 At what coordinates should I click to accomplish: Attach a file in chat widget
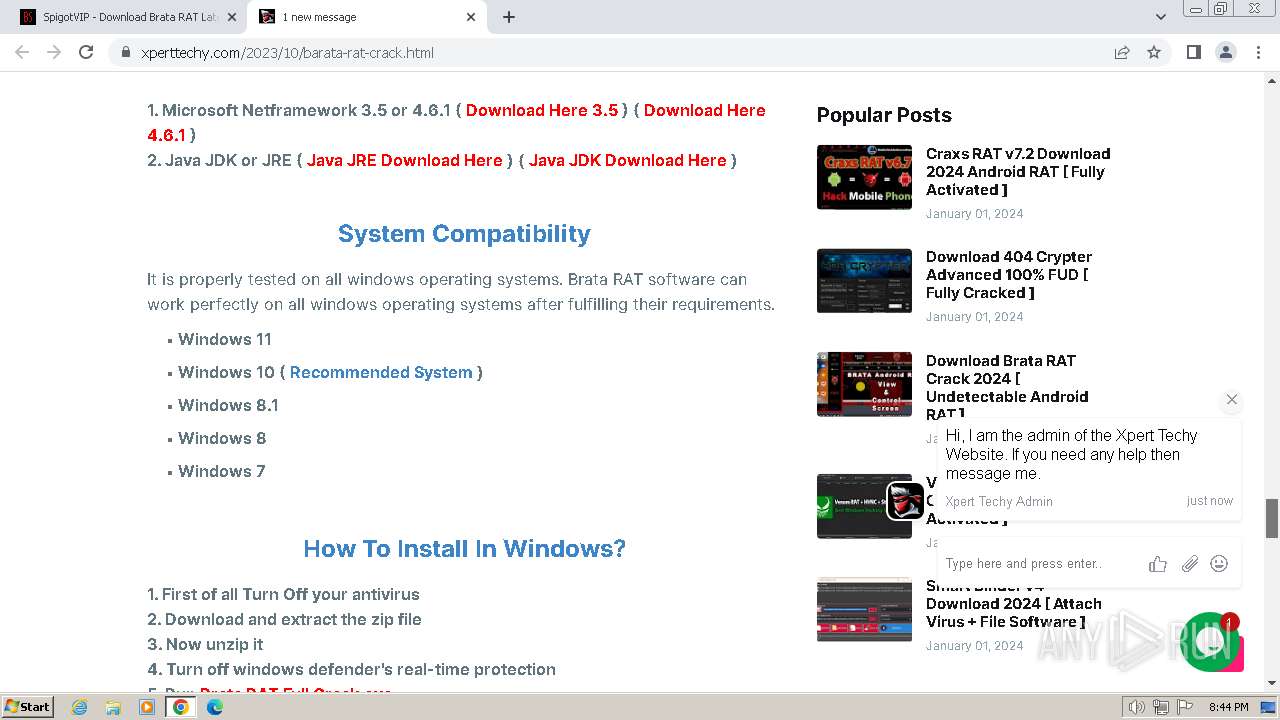(x=1189, y=564)
